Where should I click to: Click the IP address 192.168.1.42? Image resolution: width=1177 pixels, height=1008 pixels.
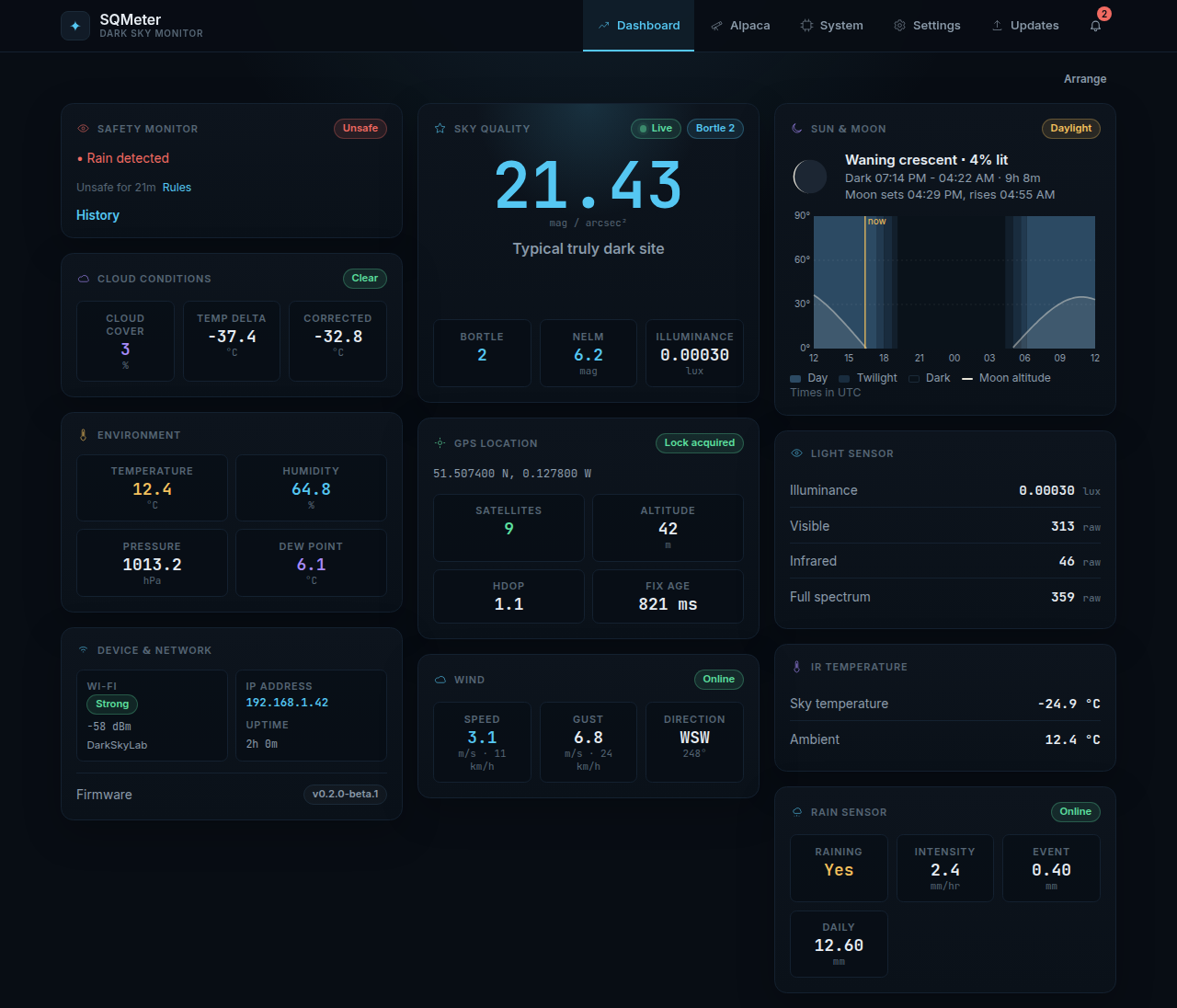[x=287, y=703]
